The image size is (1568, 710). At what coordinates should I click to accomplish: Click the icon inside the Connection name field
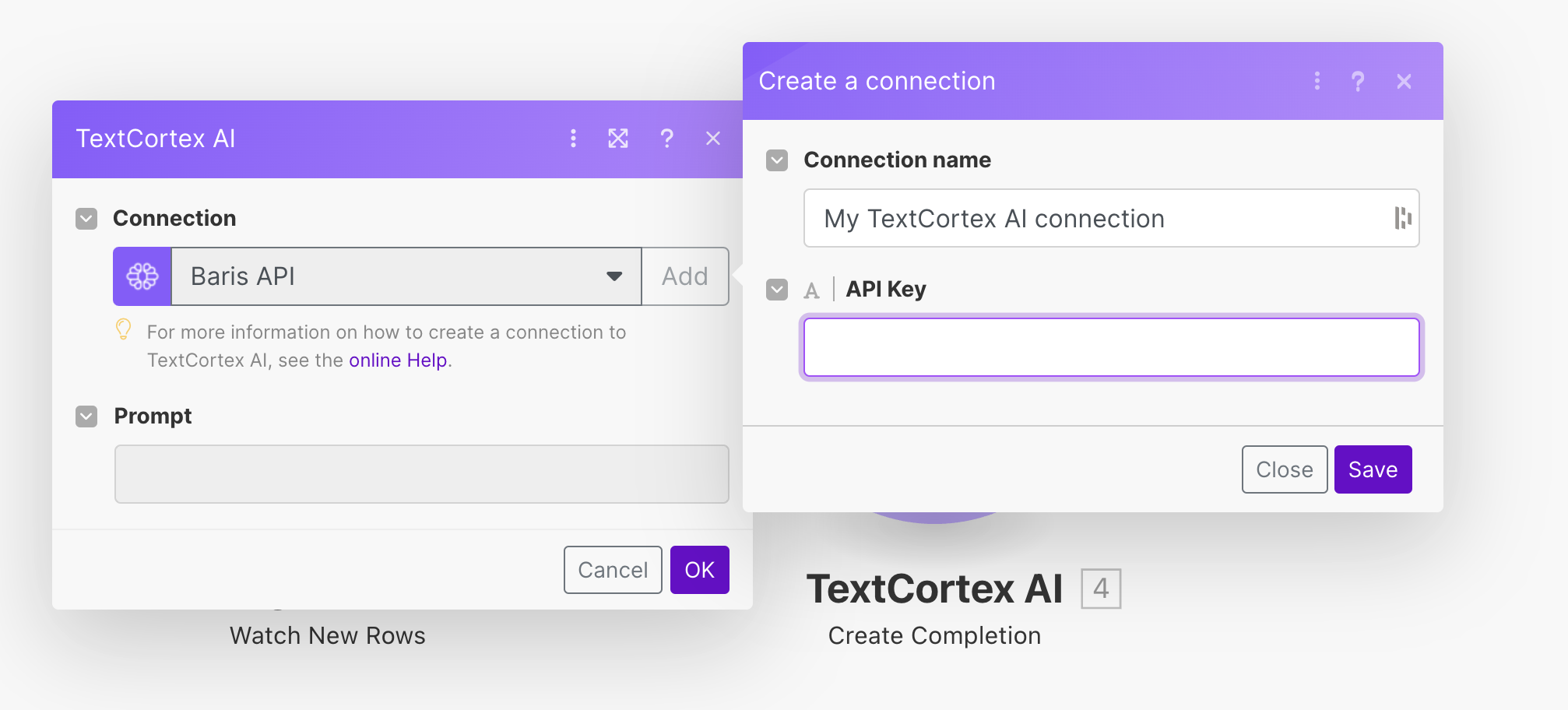click(1403, 218)
